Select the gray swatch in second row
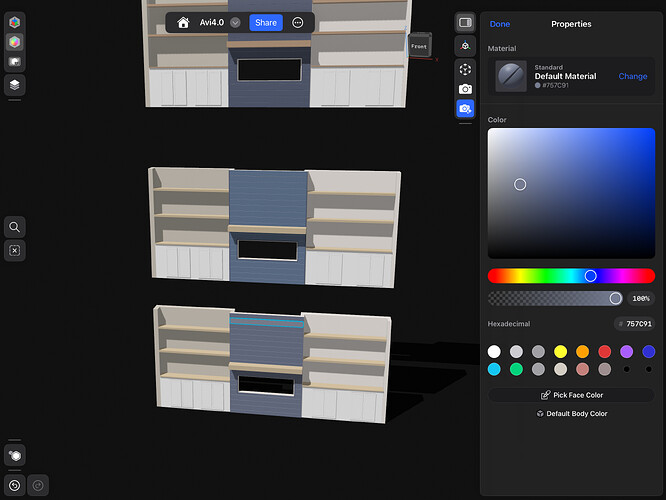Screen dimensions: 666x500 click(538, 369)
